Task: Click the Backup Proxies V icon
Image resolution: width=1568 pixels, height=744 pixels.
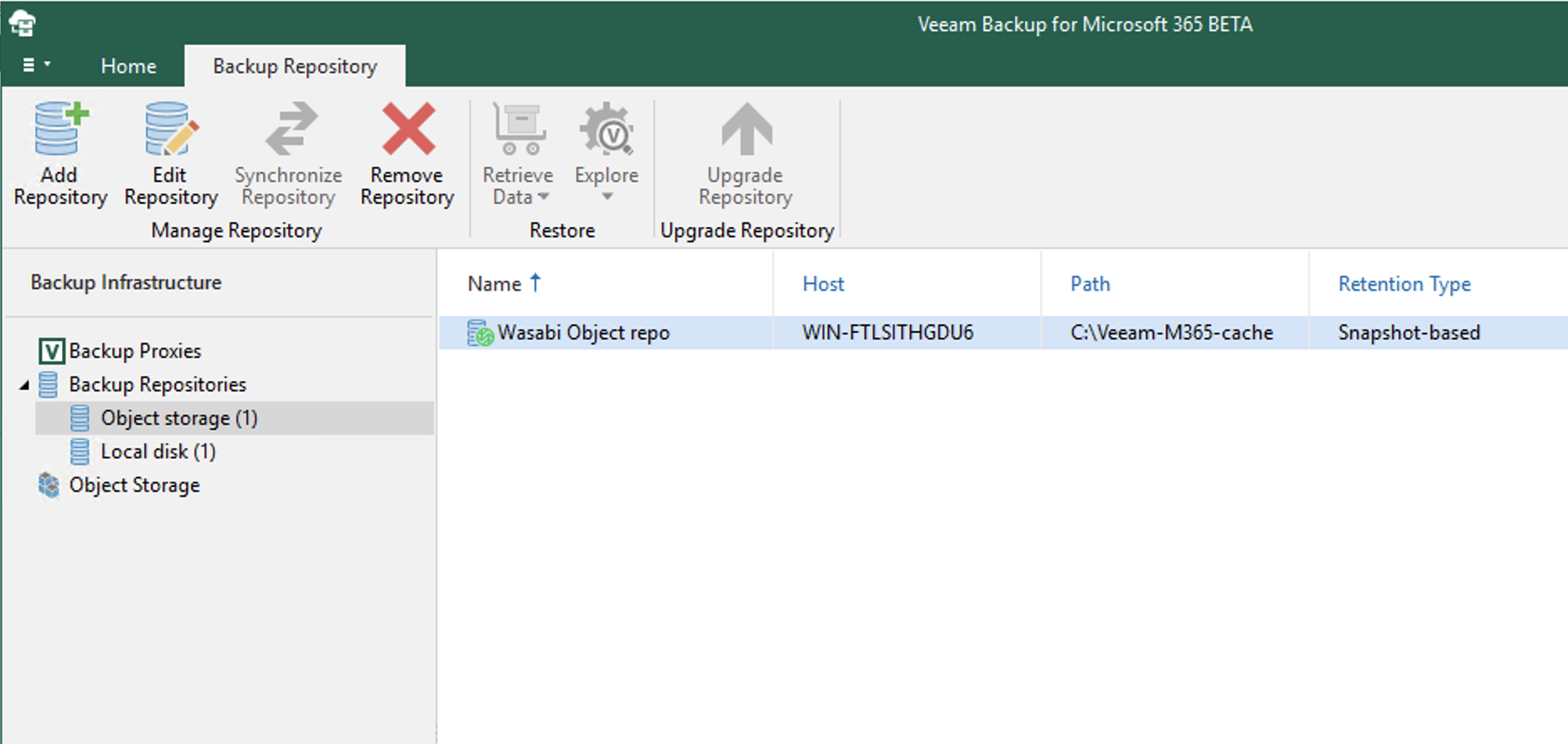Action: point(51,351)
